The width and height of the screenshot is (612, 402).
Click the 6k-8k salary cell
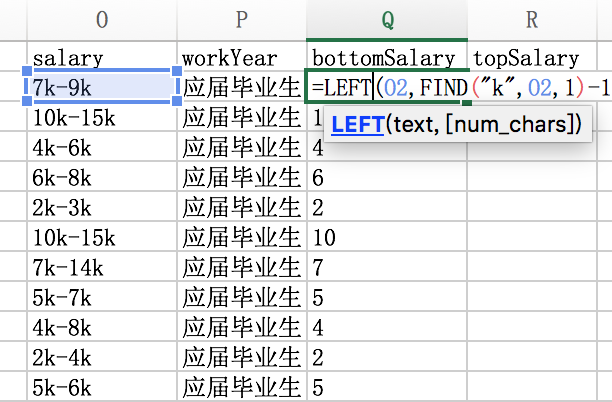coord(102,178)
